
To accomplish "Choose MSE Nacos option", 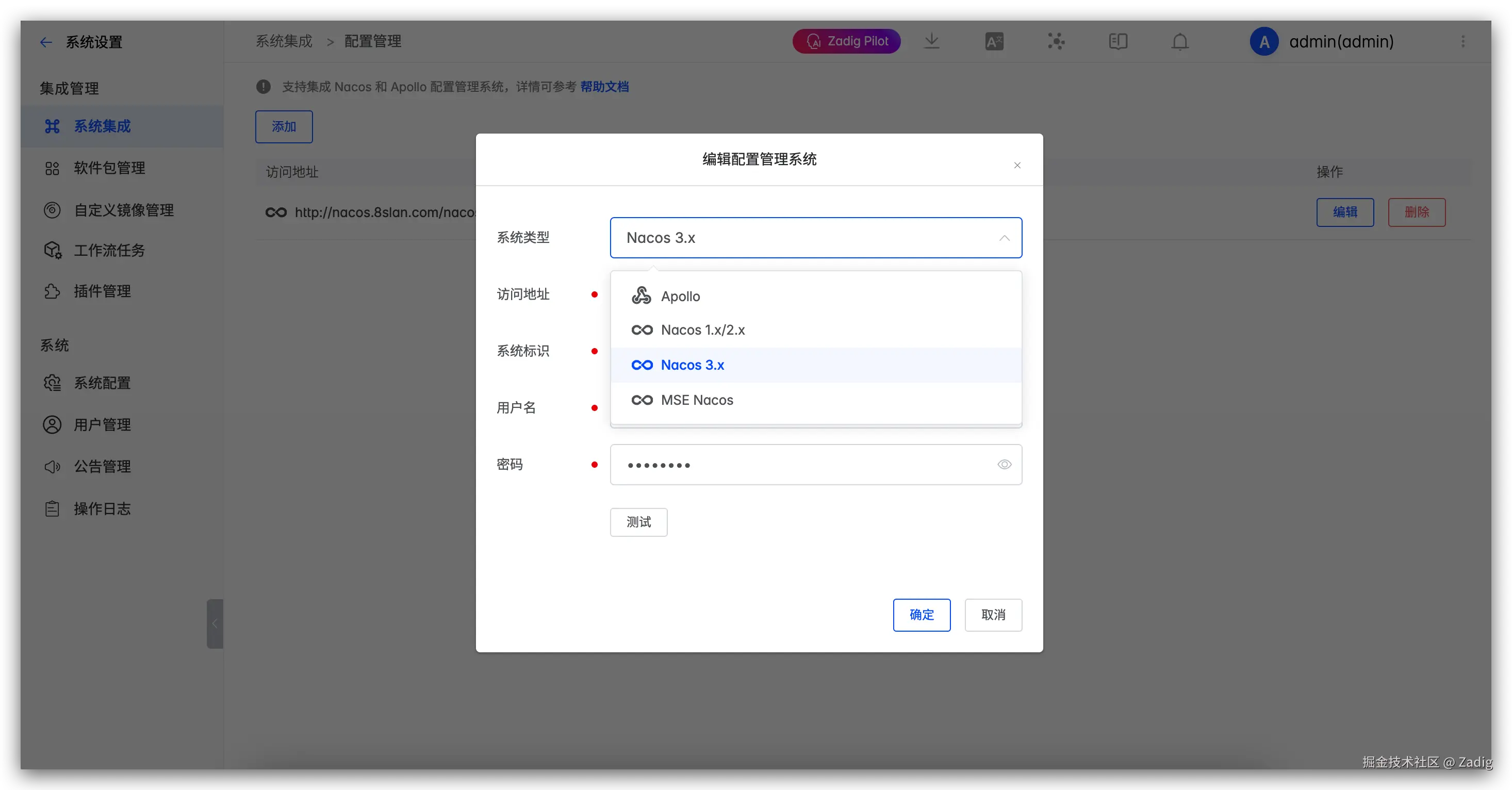I will [697, 400].
